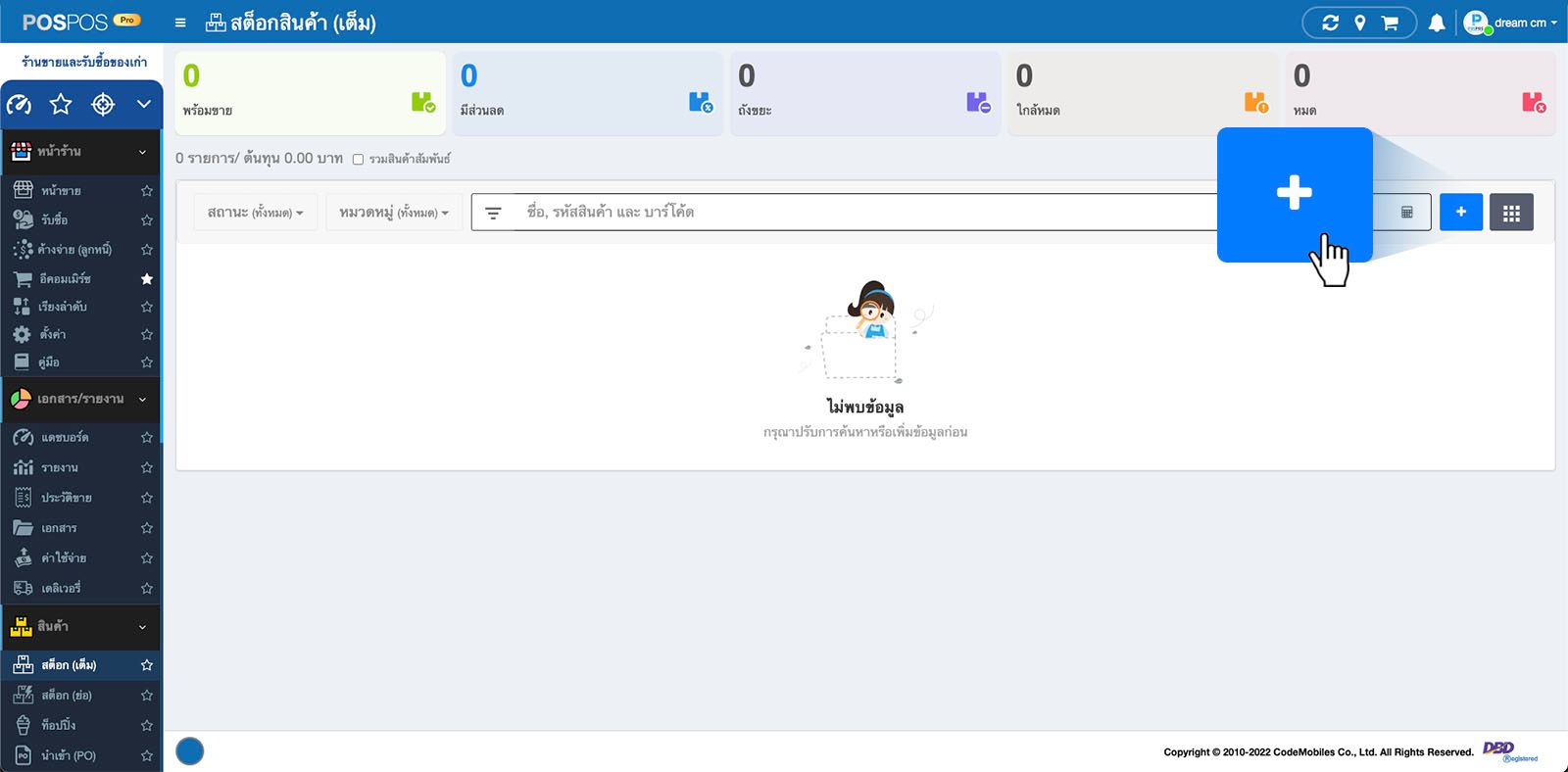Screen dimensions: 1568x772
Task: Click the calculator icon in search bar
Action: coord(1406,213)
